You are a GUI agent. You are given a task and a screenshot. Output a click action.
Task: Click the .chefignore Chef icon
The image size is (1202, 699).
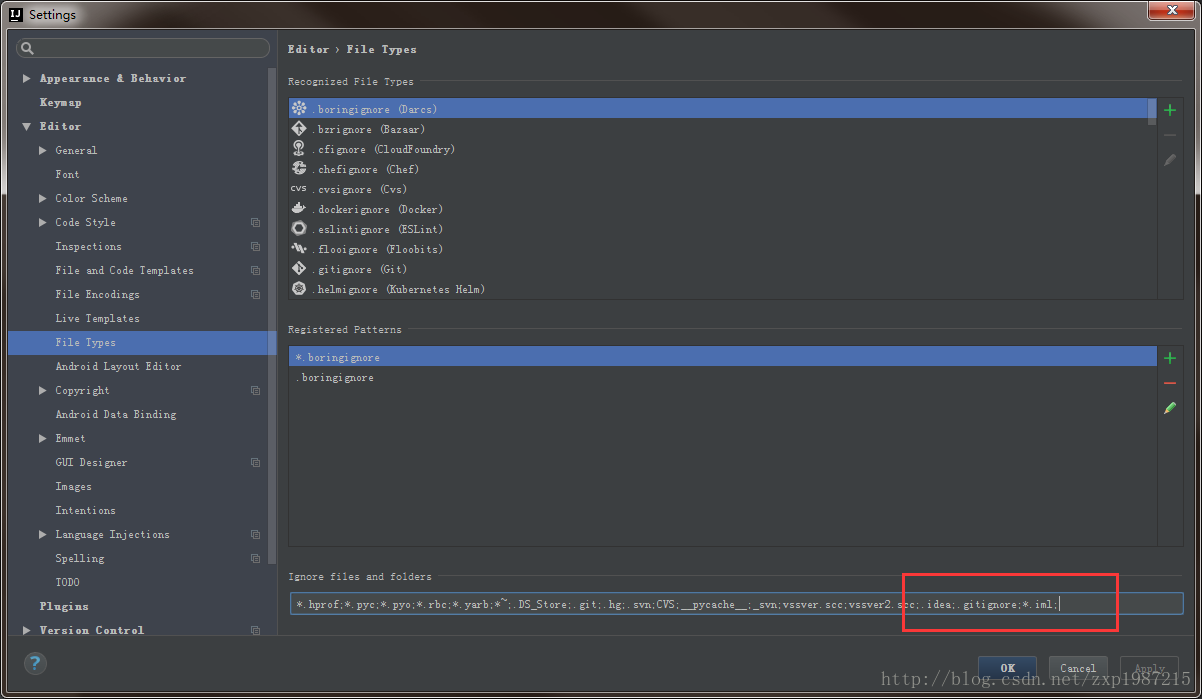click(x=299, y=169)
